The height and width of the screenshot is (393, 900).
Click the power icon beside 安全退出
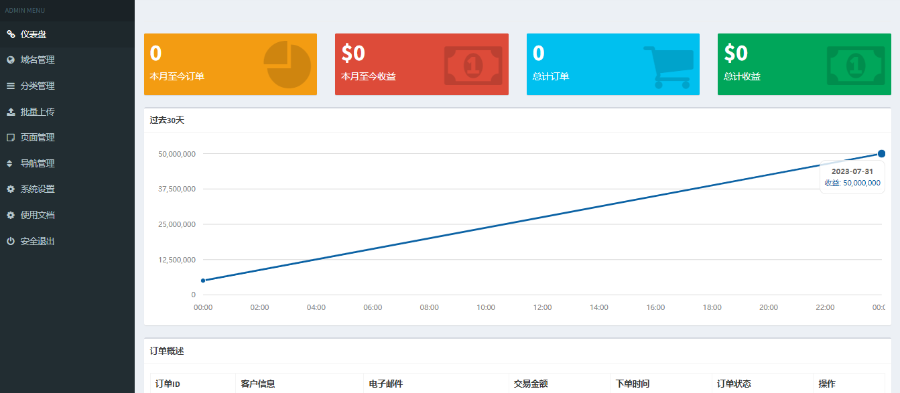[10, 241]
